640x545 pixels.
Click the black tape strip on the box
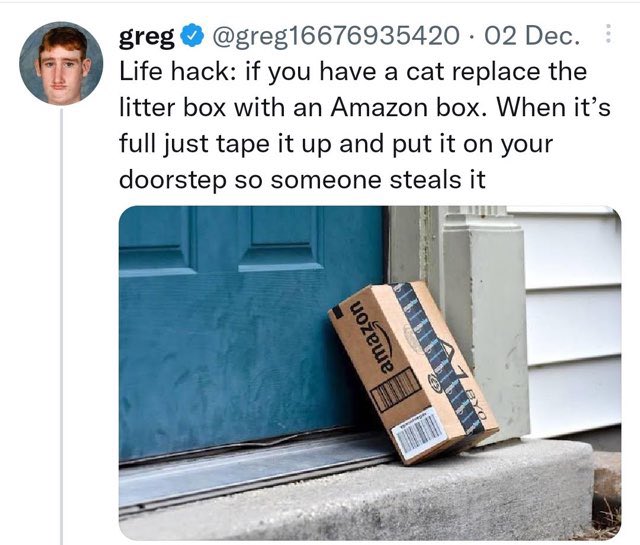point(436,357)
